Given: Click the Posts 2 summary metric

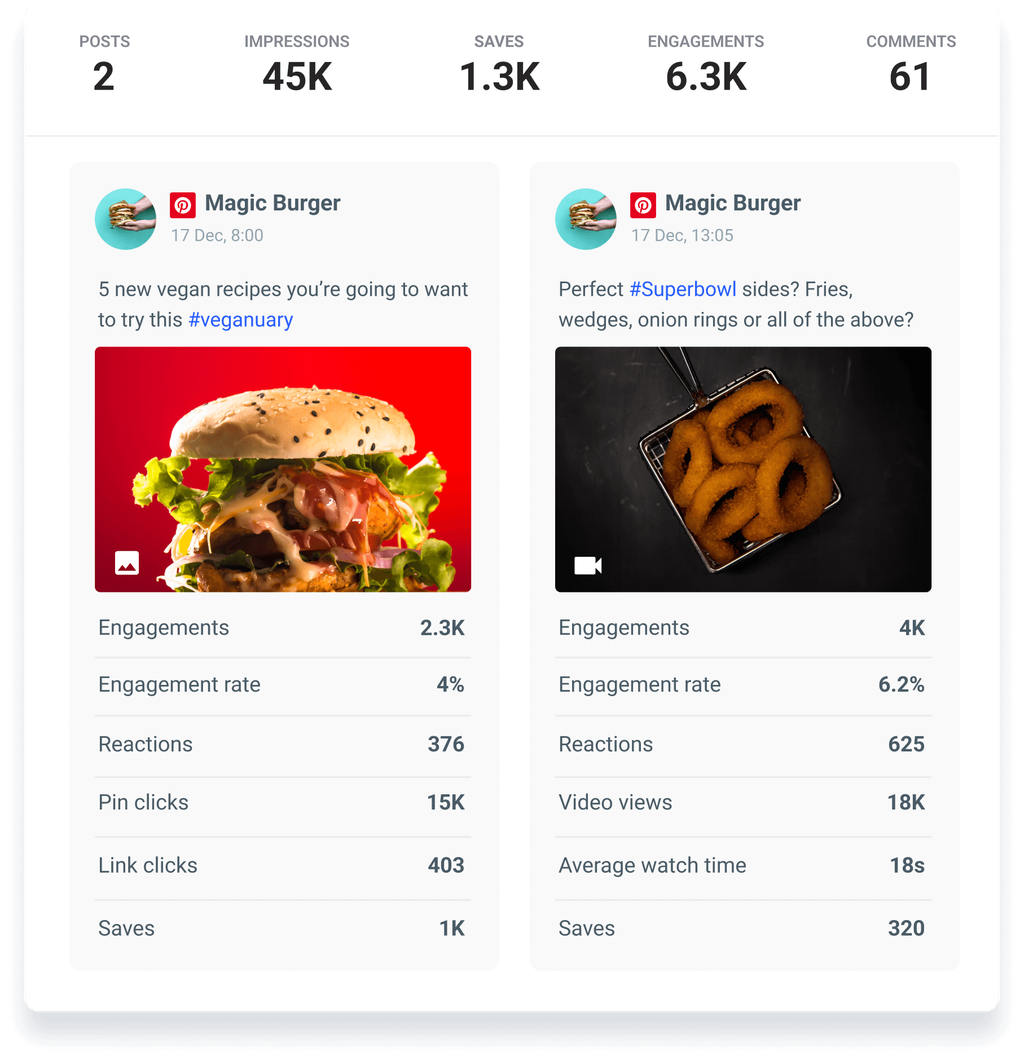Looking at the screenshot, I should (x=104, y=64).
